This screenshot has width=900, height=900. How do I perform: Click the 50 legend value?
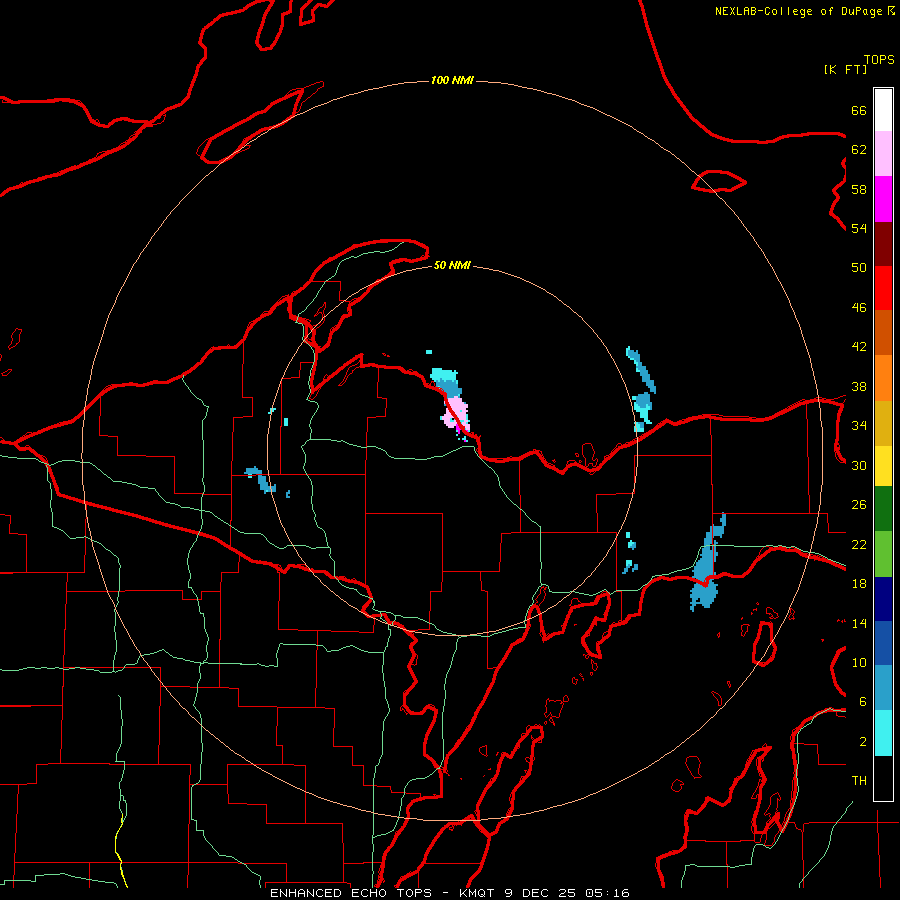pyautogui.click(x=859, y=268)
